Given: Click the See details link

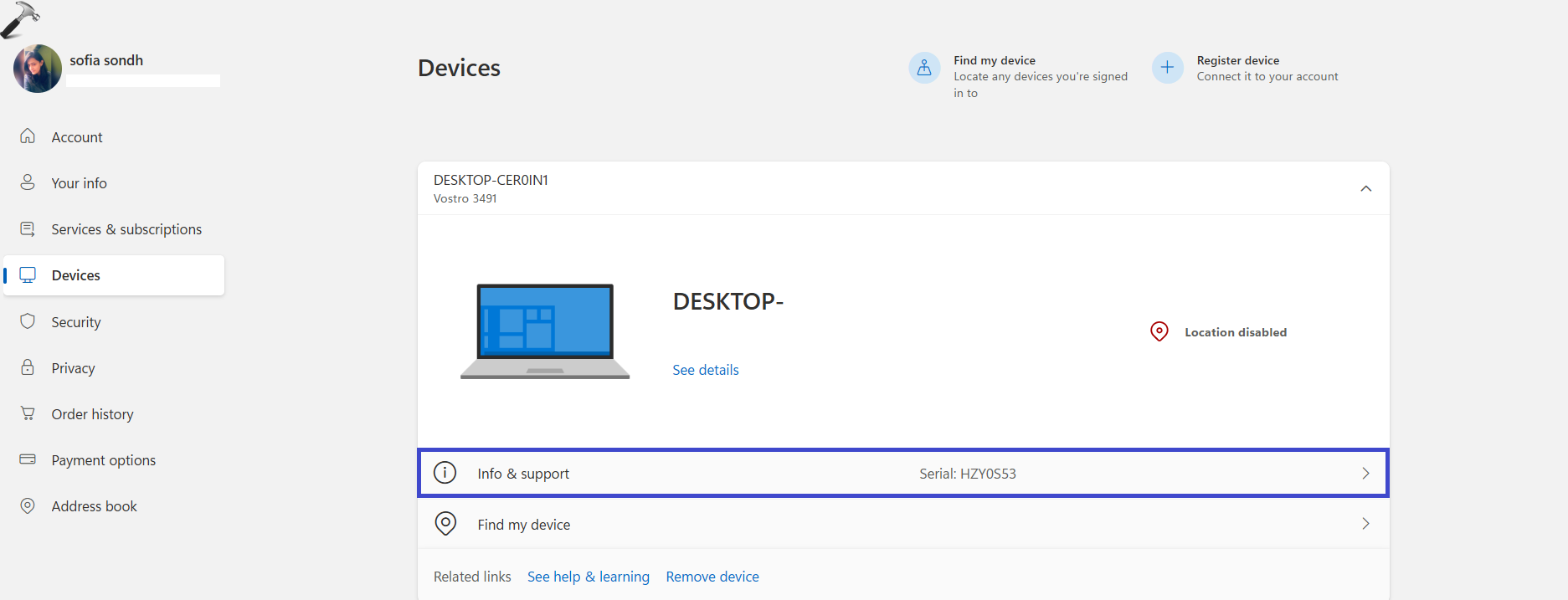Looking at the screenshot, I should pos(705,370).
